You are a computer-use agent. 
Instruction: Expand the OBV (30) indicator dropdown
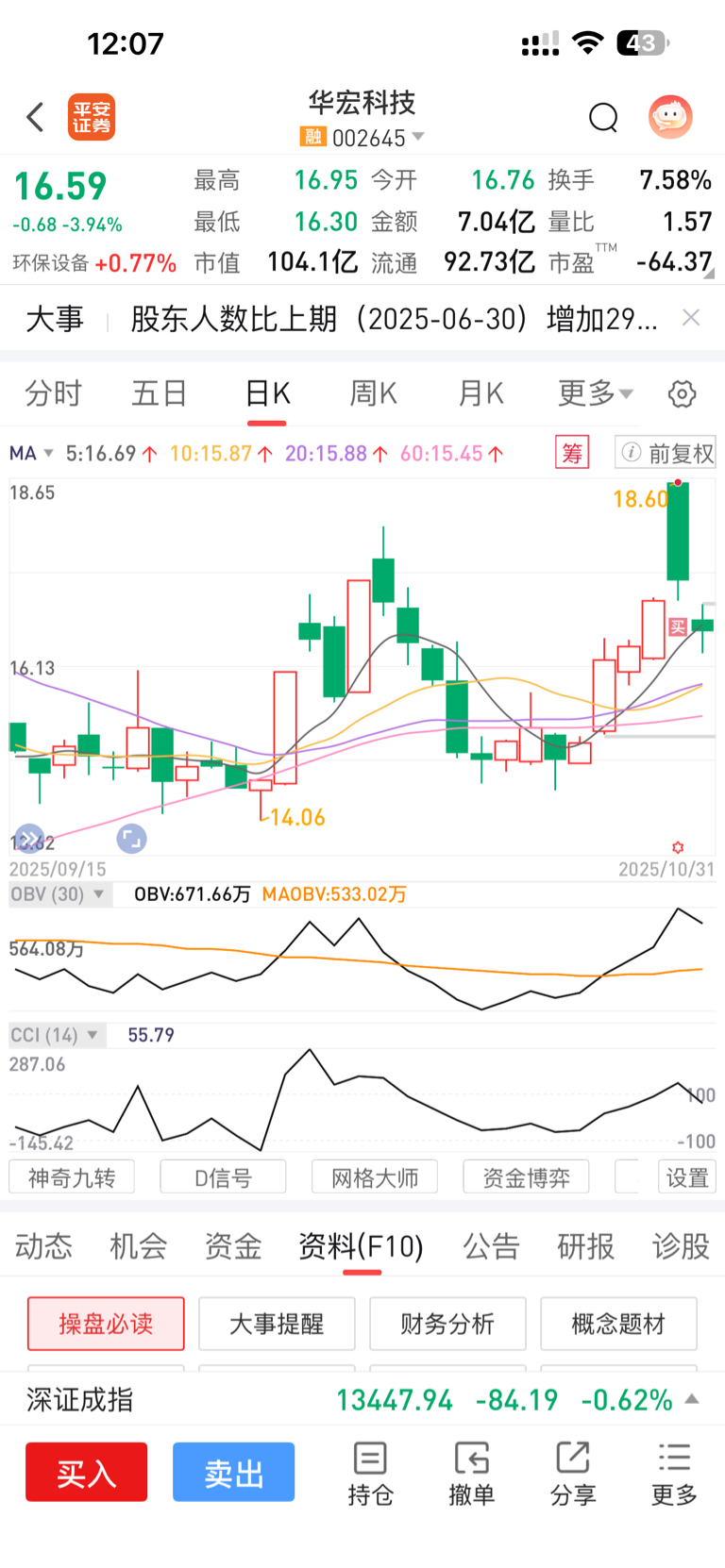[x=98, y=893]
